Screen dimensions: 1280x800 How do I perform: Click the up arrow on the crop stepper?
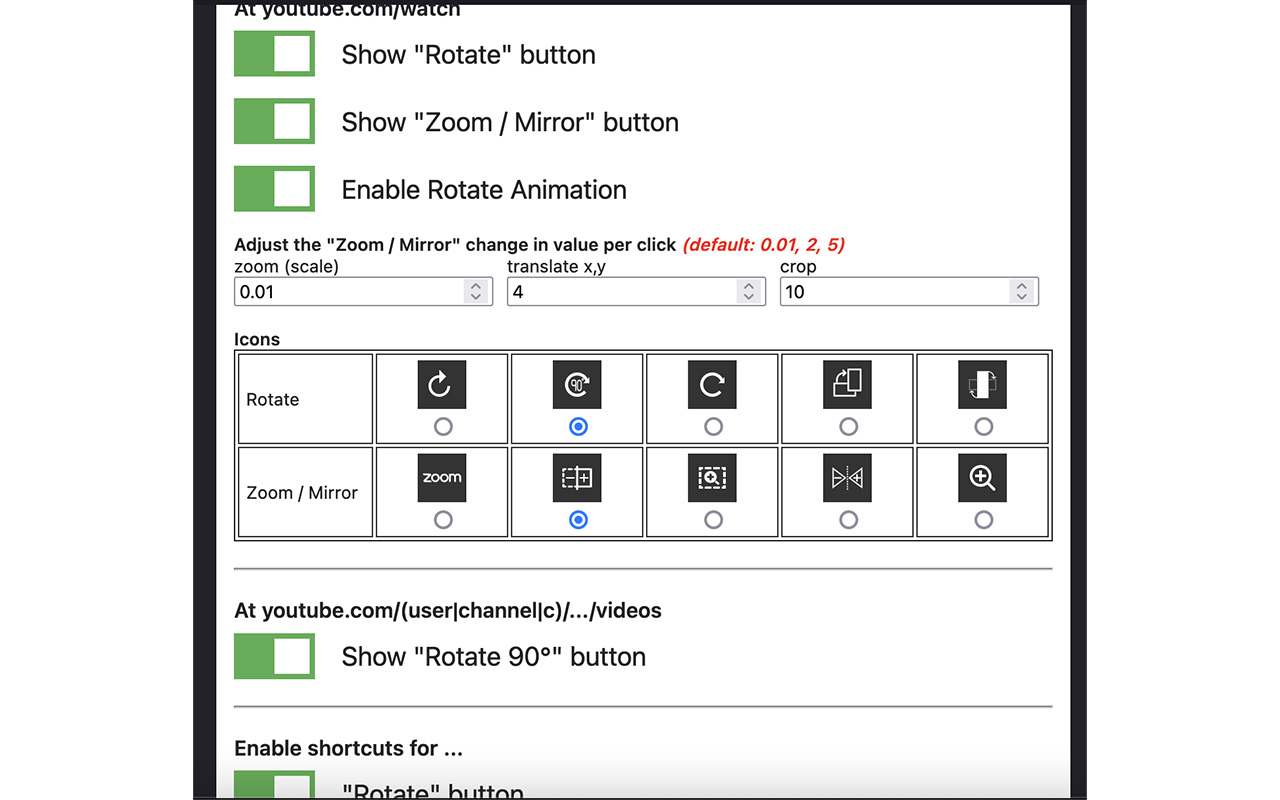pyautogui.click(x=1021, y=286)
